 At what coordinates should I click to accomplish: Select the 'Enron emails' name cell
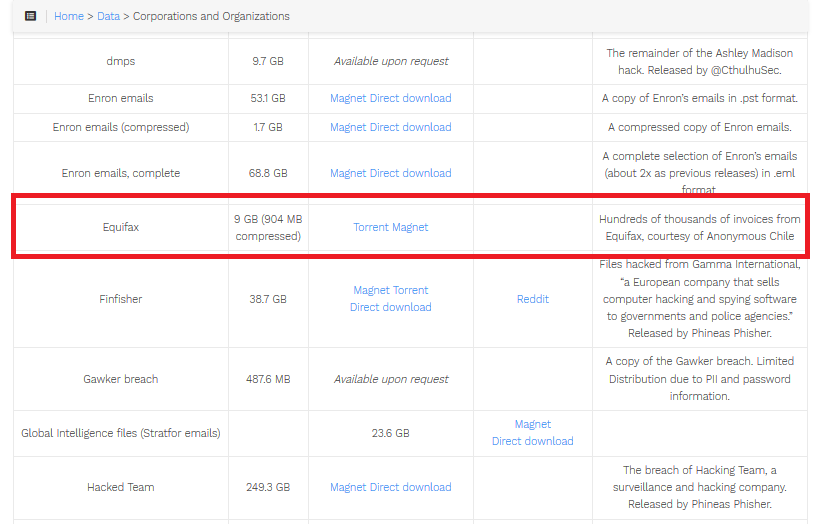(x=121, y=98)
